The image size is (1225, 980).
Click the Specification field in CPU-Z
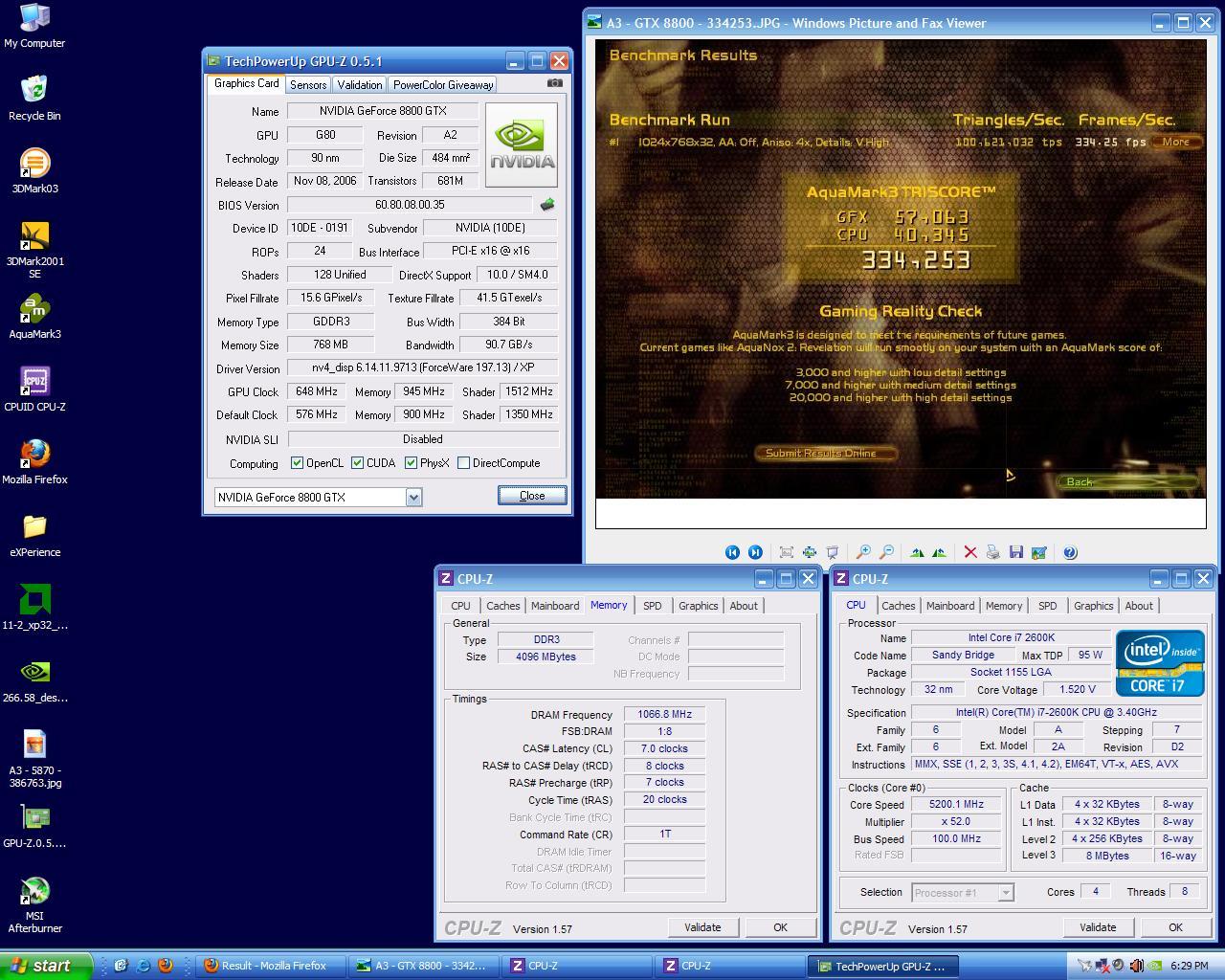(x=1056, y=713)
